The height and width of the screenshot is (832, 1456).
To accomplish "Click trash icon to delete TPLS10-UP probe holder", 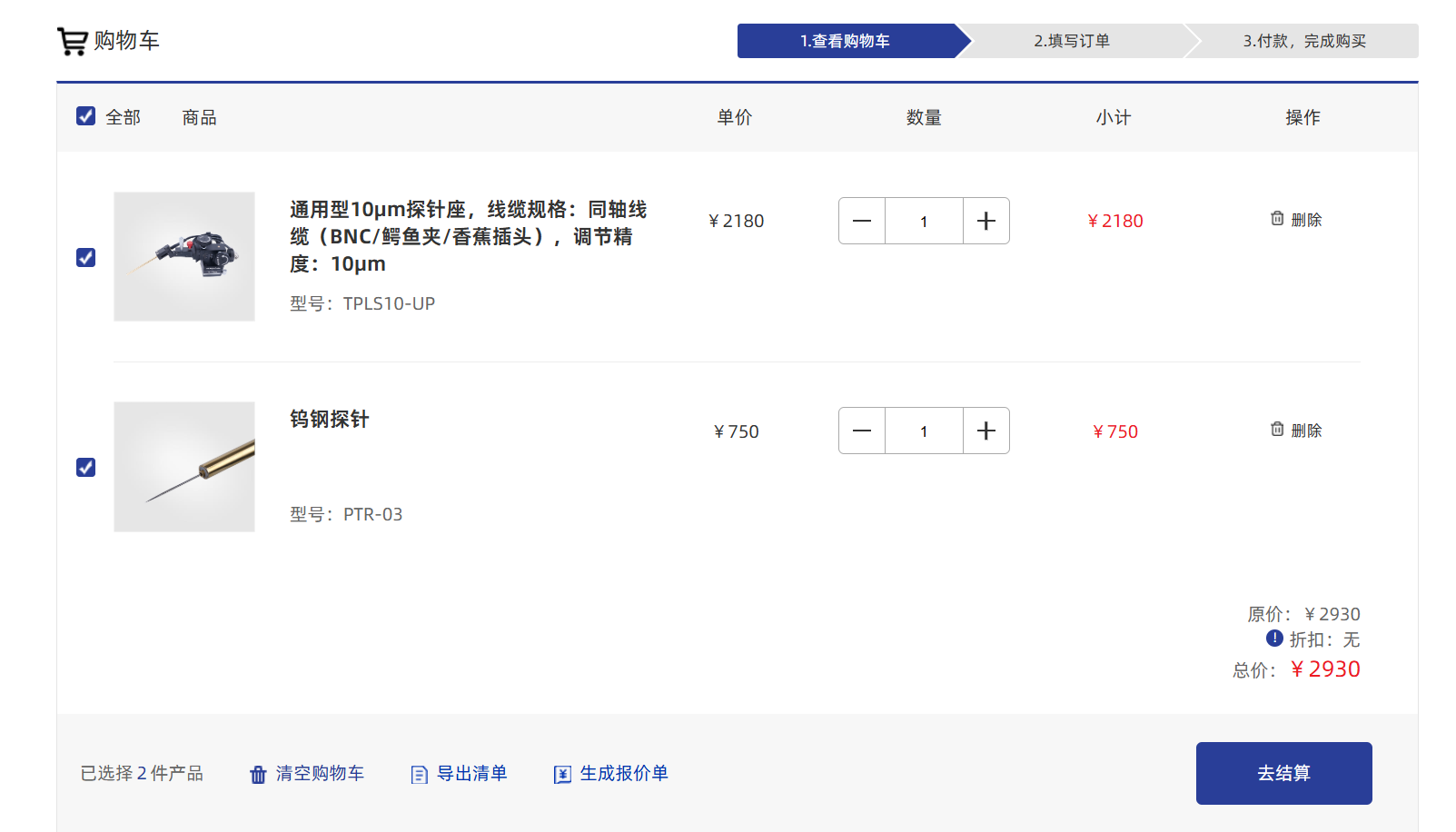I will [x=1277, y=219].
